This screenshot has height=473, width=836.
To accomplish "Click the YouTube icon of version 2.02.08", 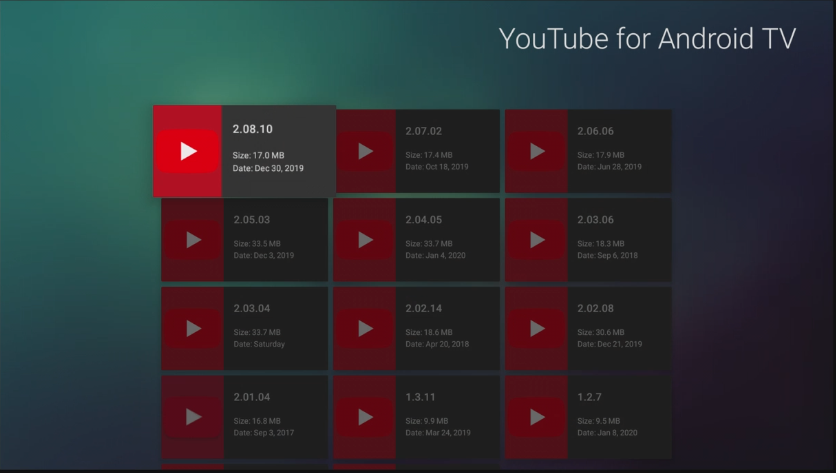I will click(536, 328).
